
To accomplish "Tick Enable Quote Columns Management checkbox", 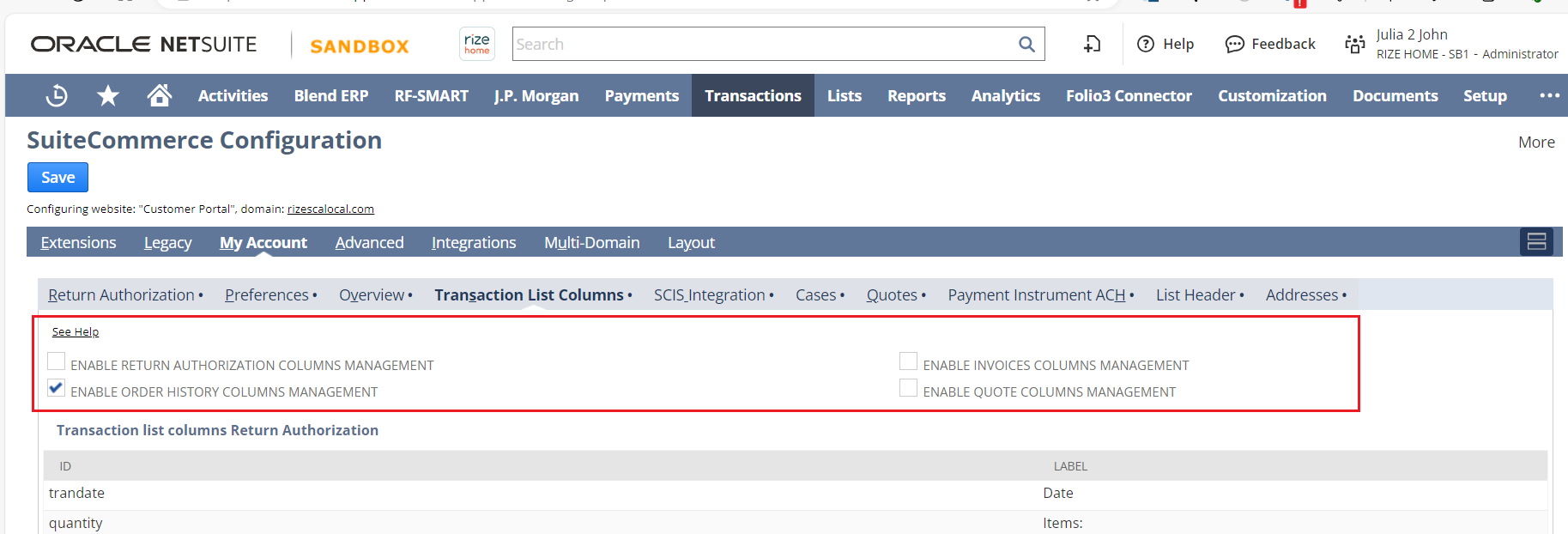I will pos(908,388).
